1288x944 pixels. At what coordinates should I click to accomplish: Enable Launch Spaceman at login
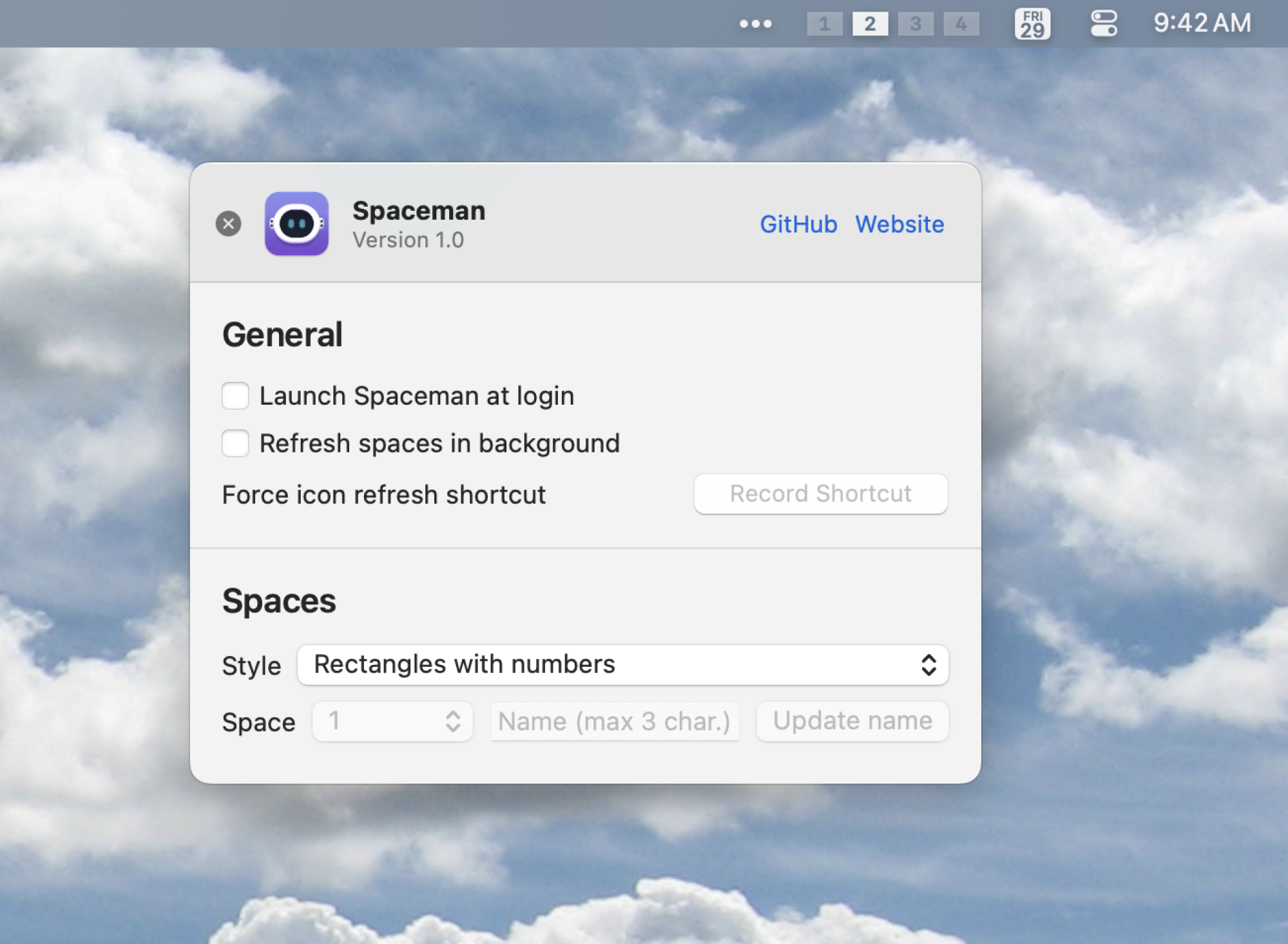pyautogui.click(x=235, y=396)
